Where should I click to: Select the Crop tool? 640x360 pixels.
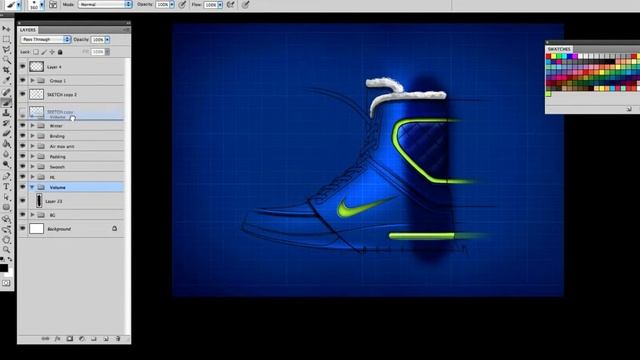[x=6, y=70]
